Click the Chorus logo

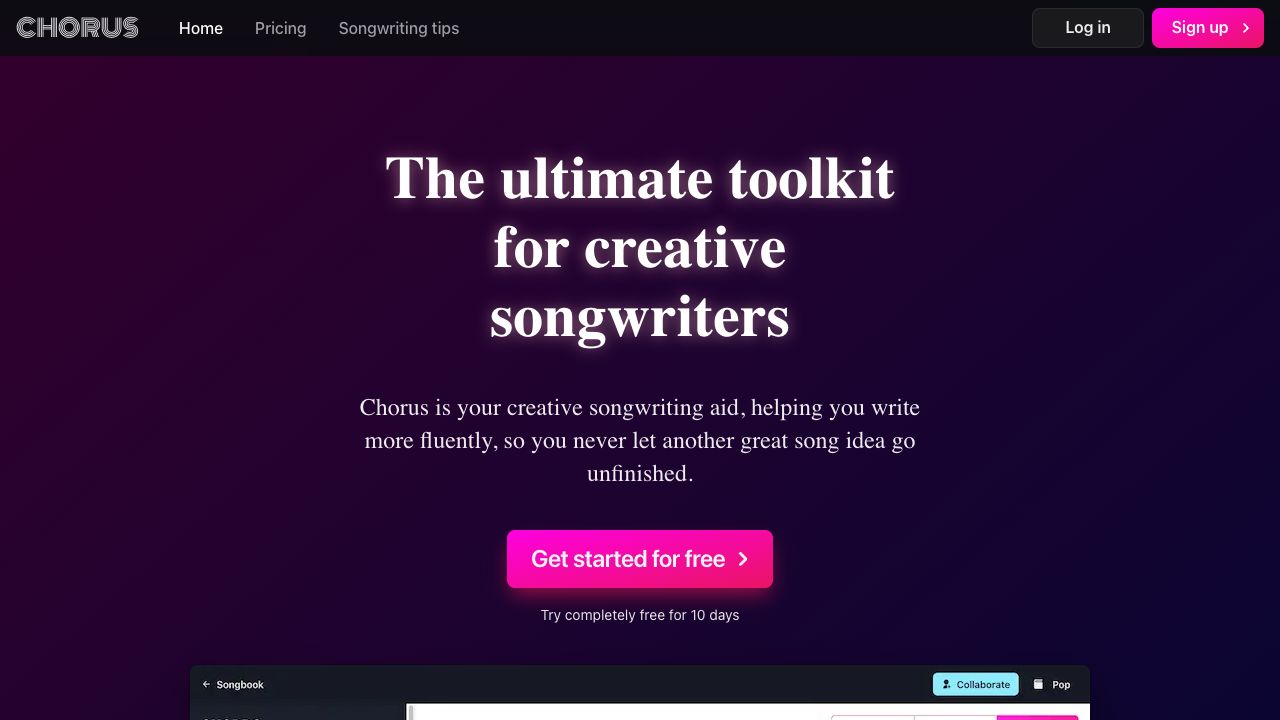[77, 28]
